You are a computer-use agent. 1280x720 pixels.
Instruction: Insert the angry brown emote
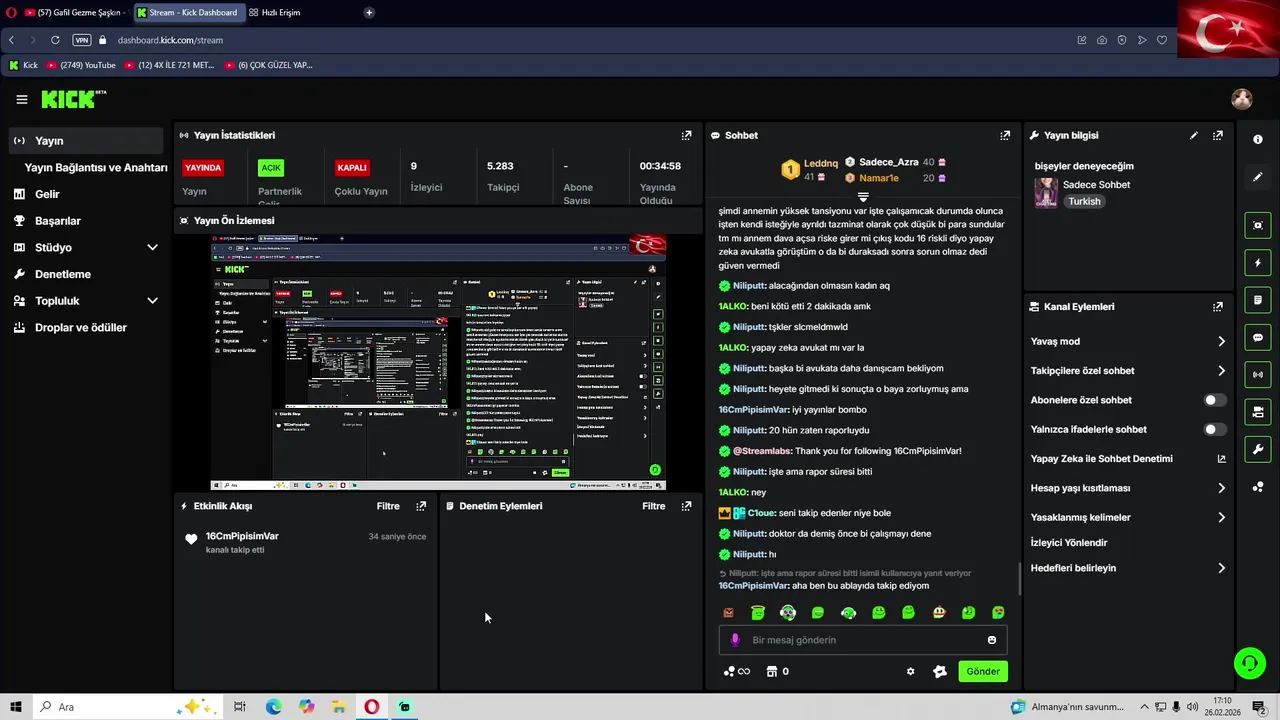coord(728,613)
